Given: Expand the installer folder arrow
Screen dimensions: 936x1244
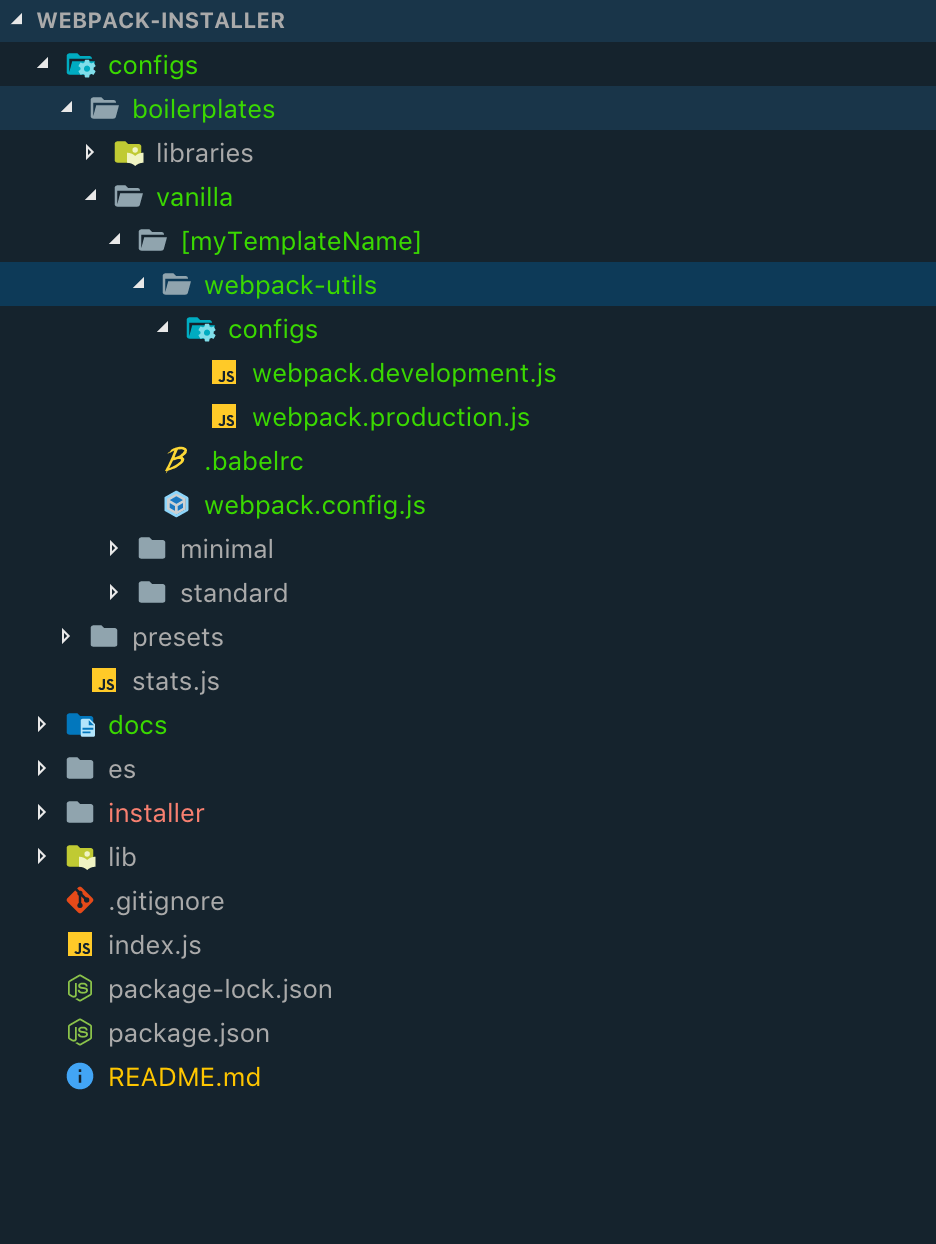Looking at the screenshot, I should point(42,812).
